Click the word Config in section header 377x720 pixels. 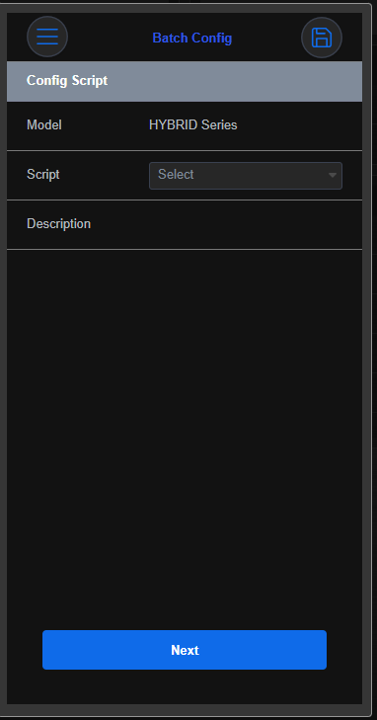pos(45,80)
